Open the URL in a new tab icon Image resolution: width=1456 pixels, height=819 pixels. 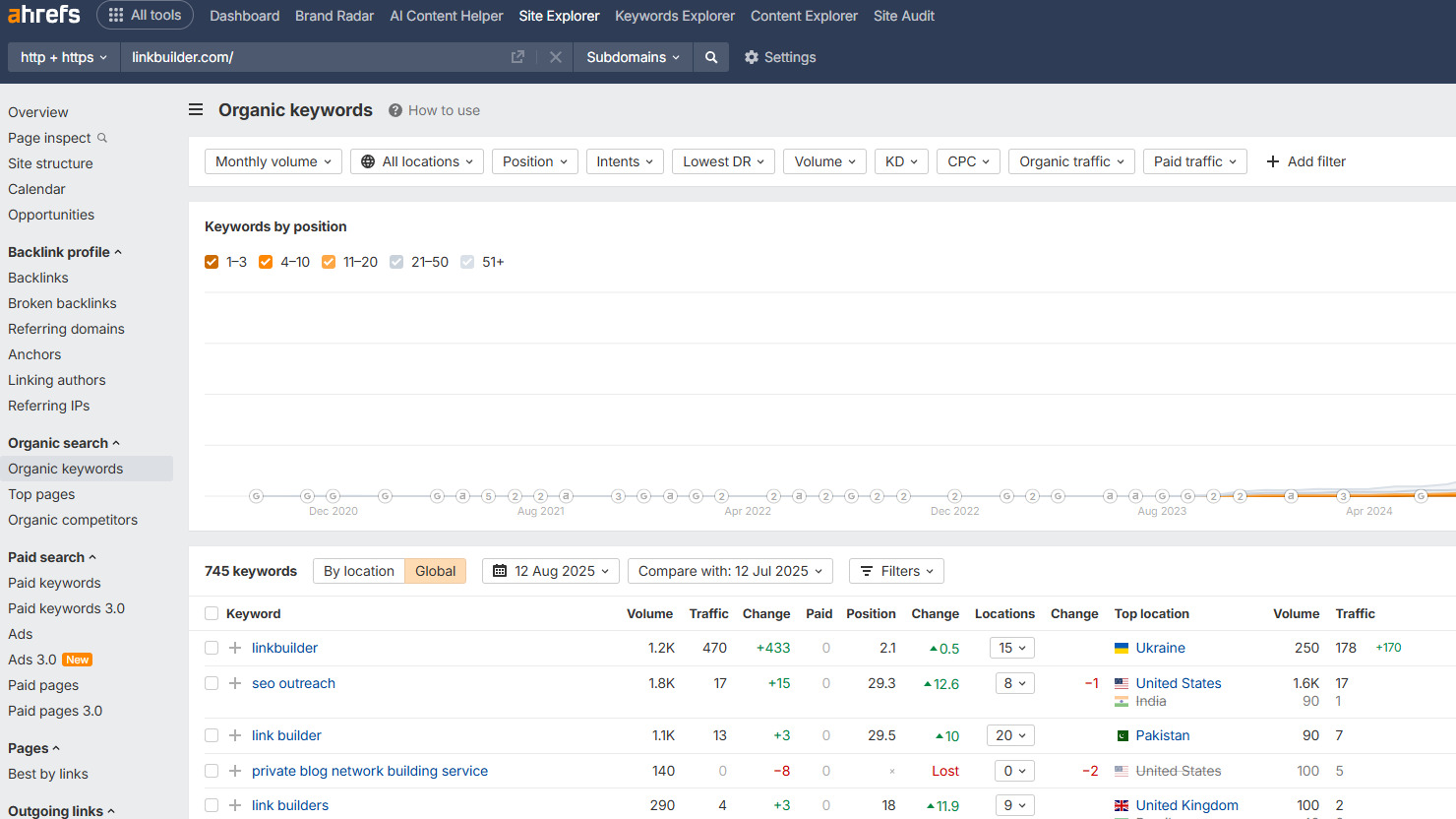tap(517, 57)
